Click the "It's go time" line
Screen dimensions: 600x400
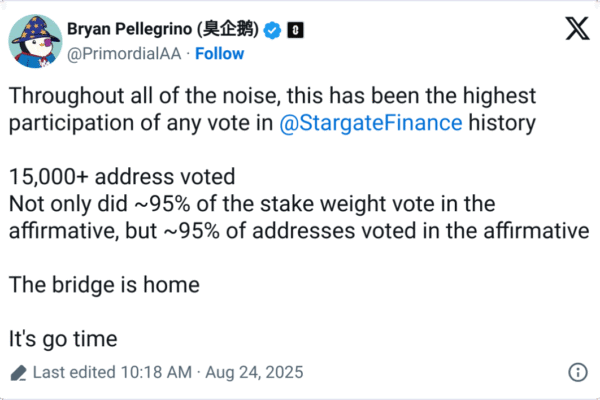click(62, 338)
